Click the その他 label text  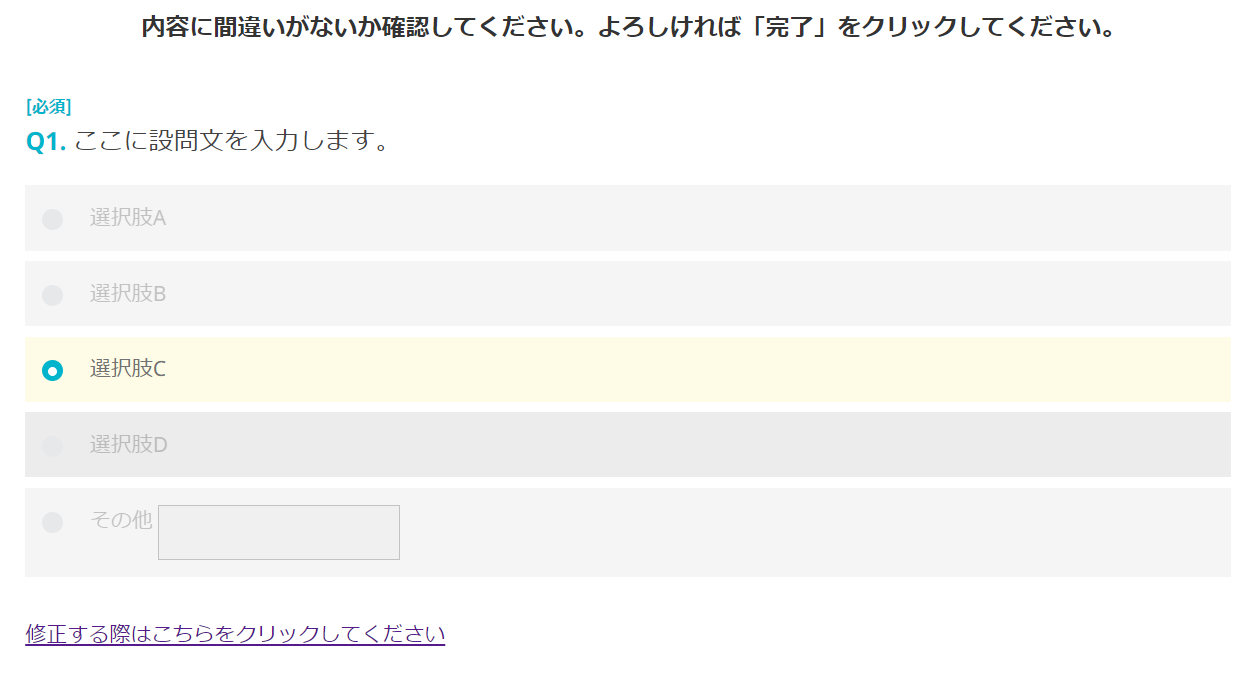tap(121, 520)
